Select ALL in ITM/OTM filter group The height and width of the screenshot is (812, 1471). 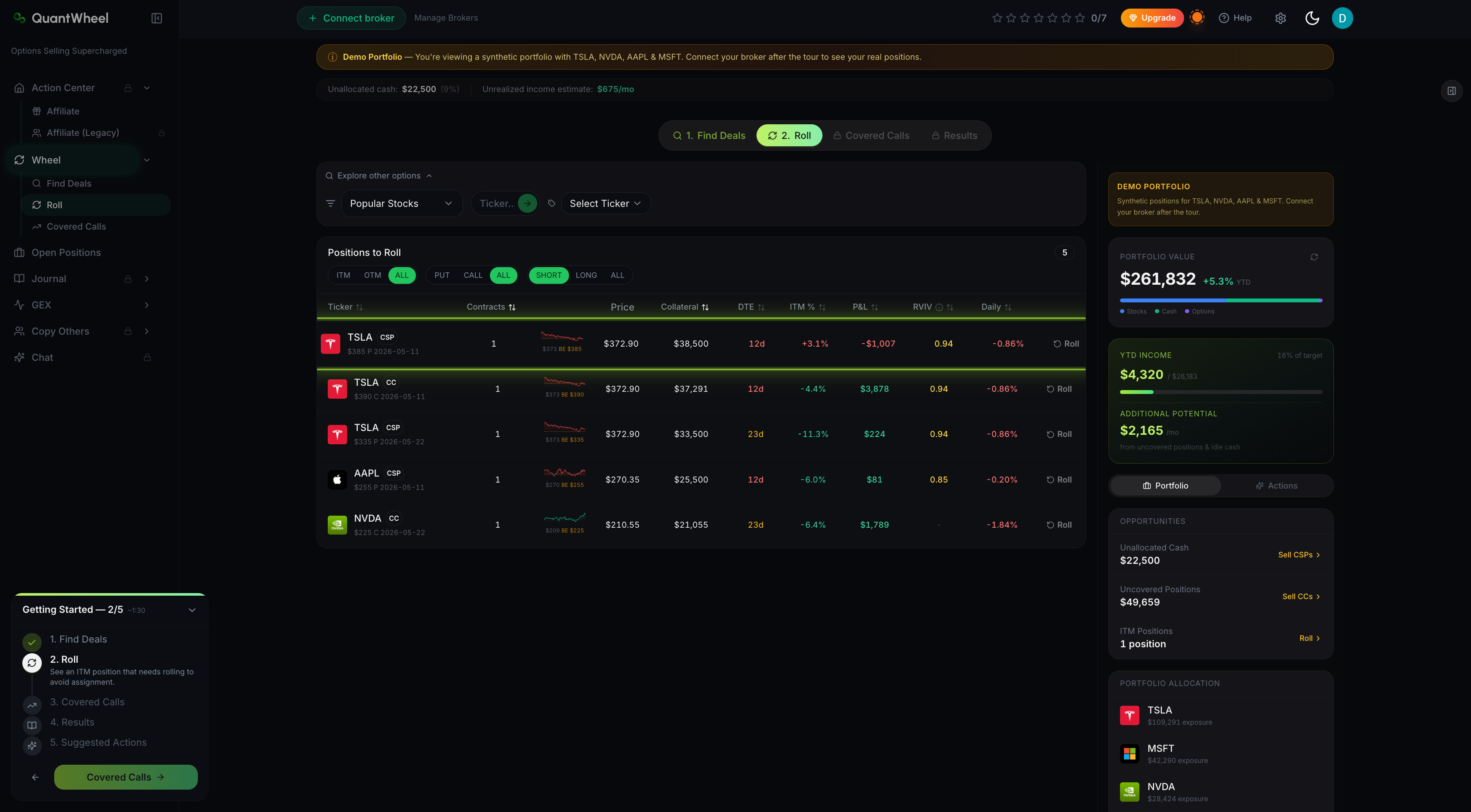[x=402, y=275]
